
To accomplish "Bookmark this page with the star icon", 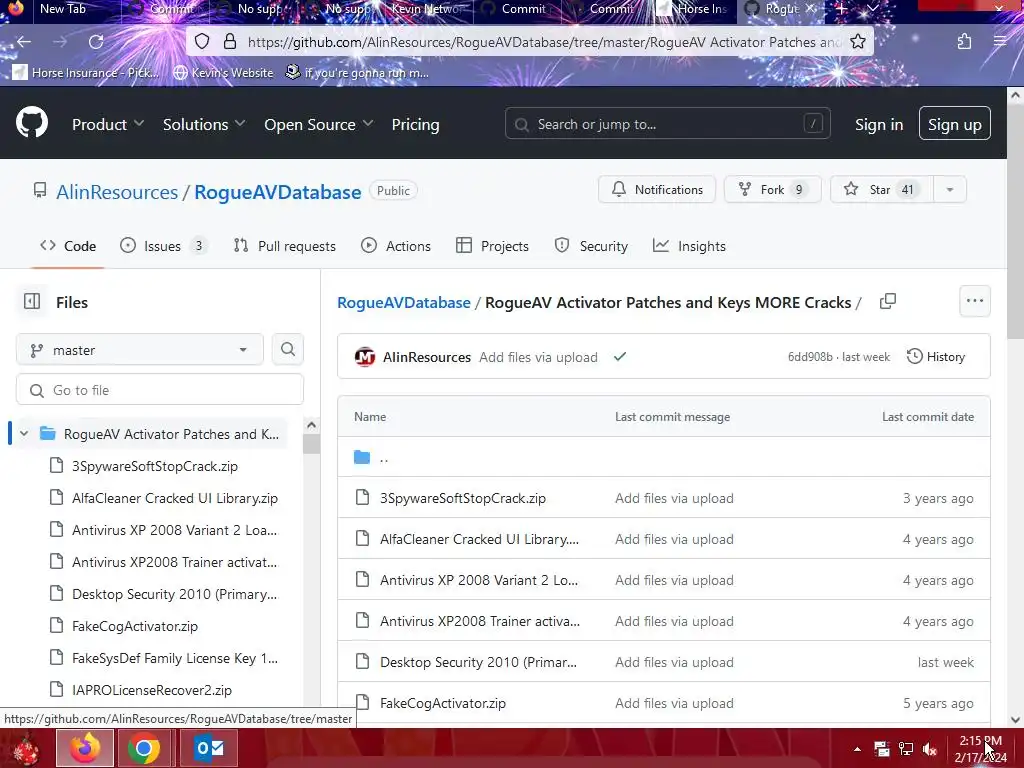I will (x=858, y=42).
